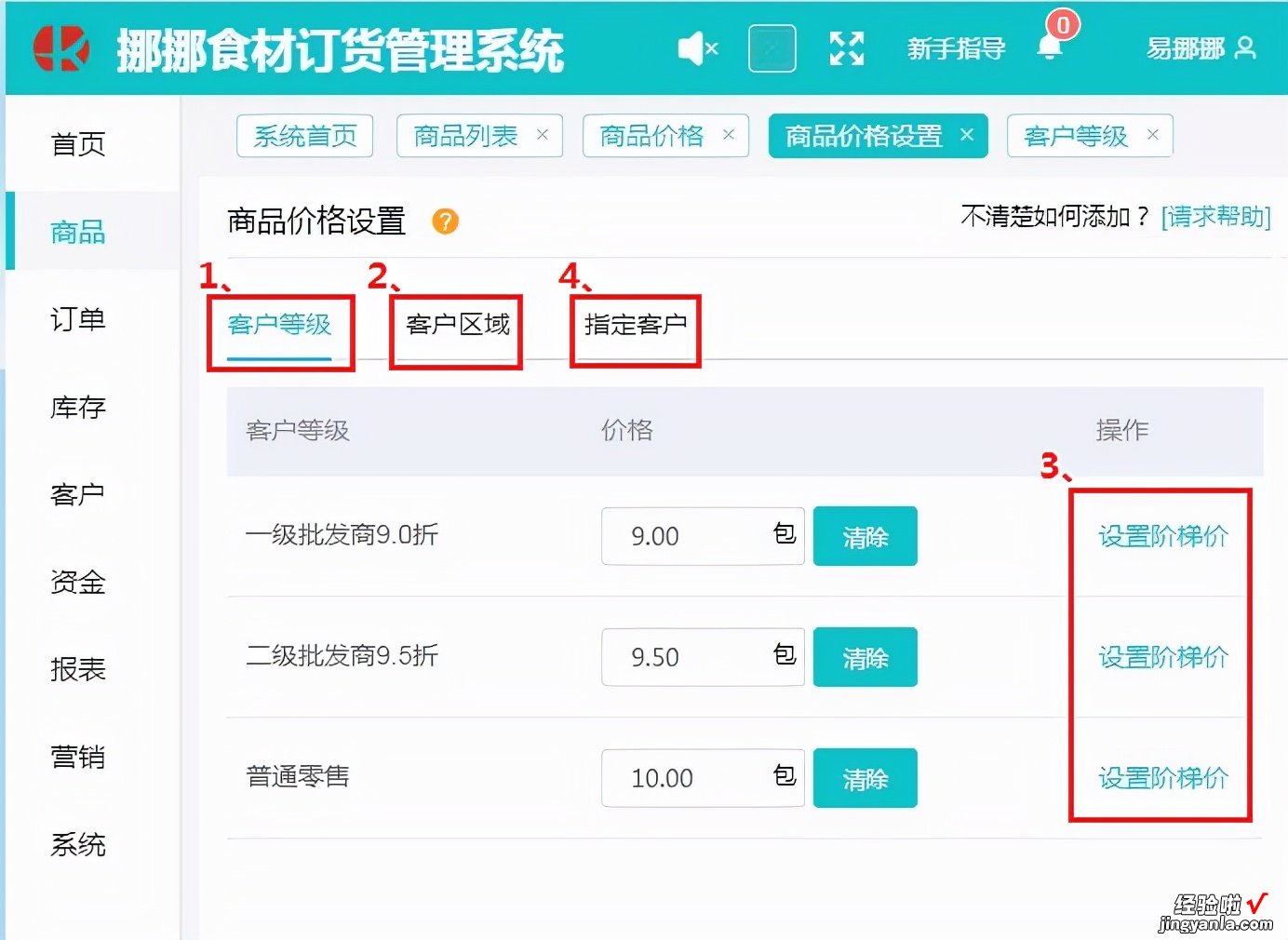
Task: Switch to the 商品列表 tab
Action: pos(465,136)
